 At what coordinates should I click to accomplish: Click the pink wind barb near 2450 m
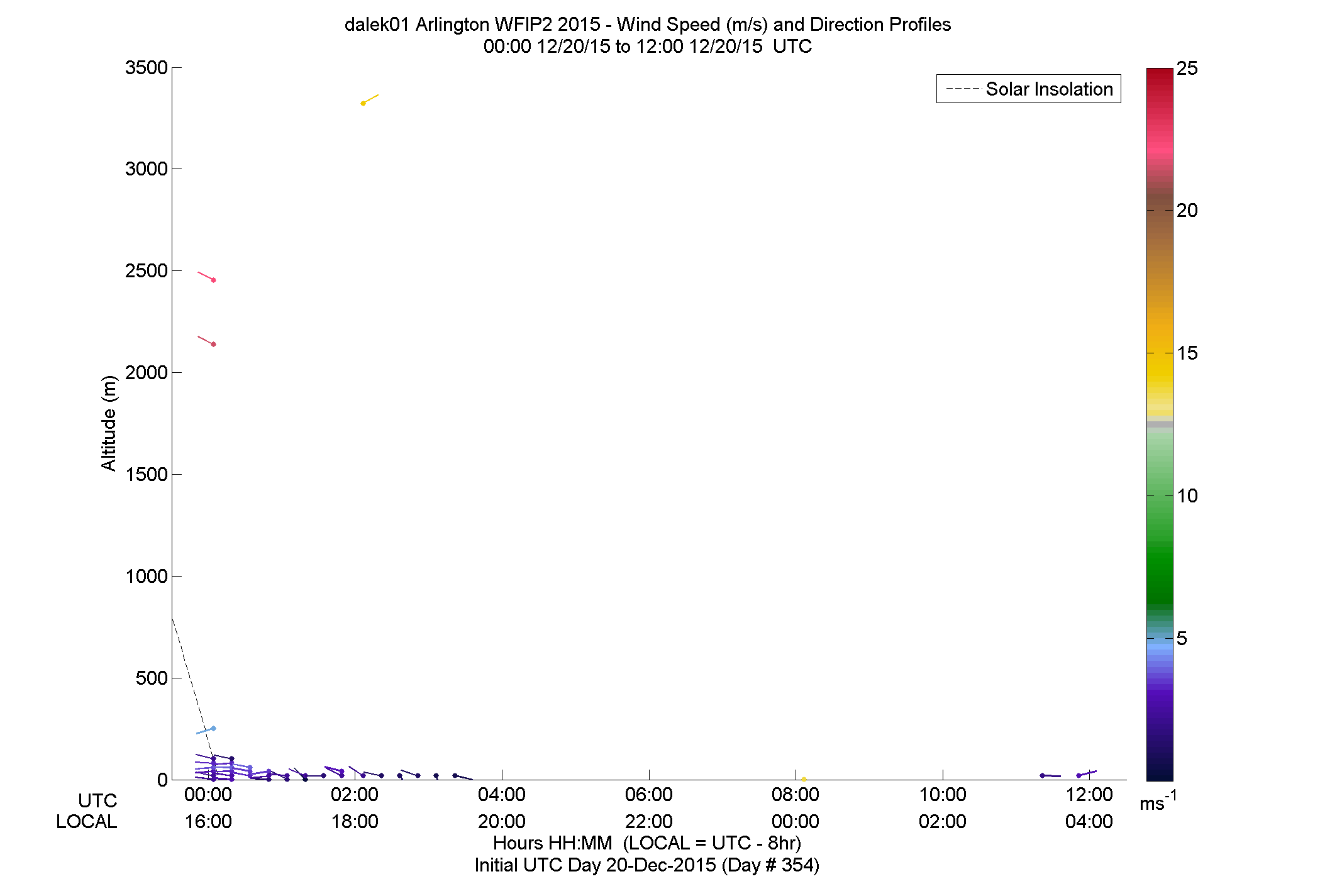tap(207, 277)
